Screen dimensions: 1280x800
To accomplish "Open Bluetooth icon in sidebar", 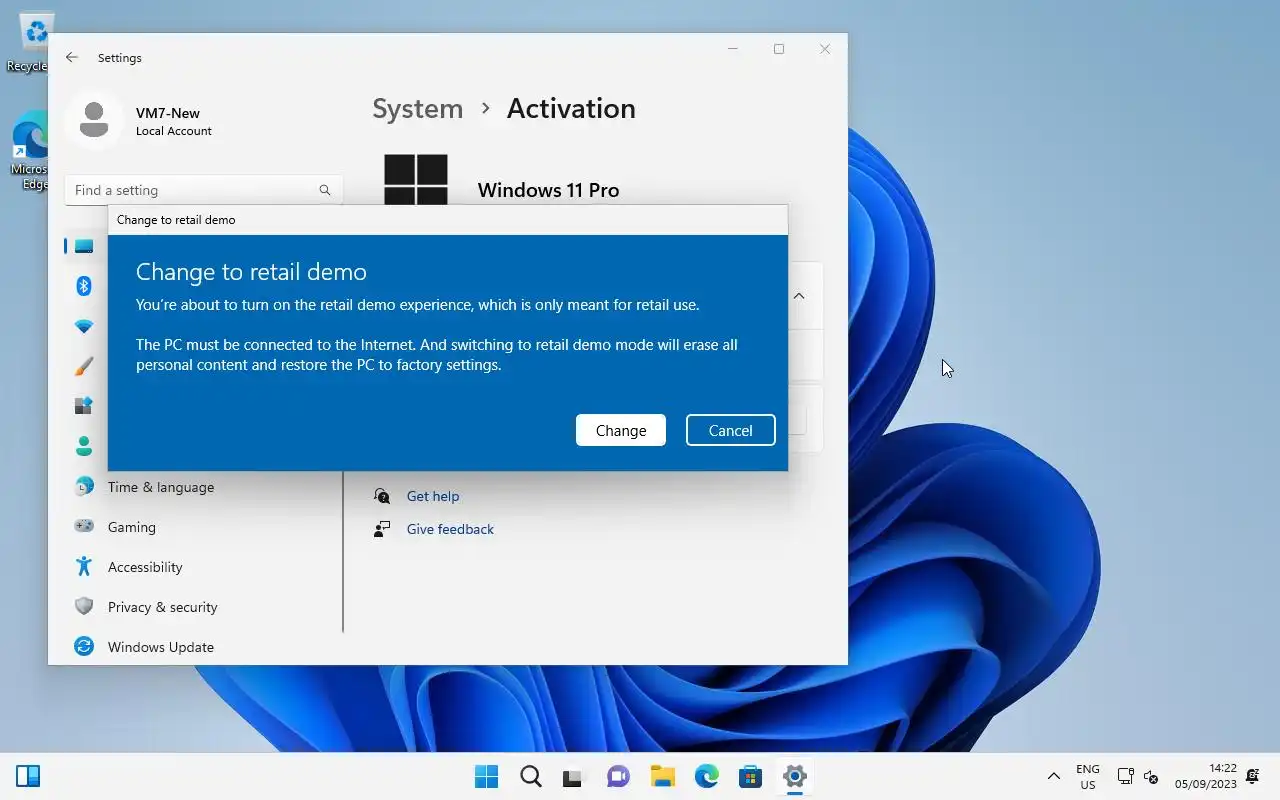I will (84, 286).
